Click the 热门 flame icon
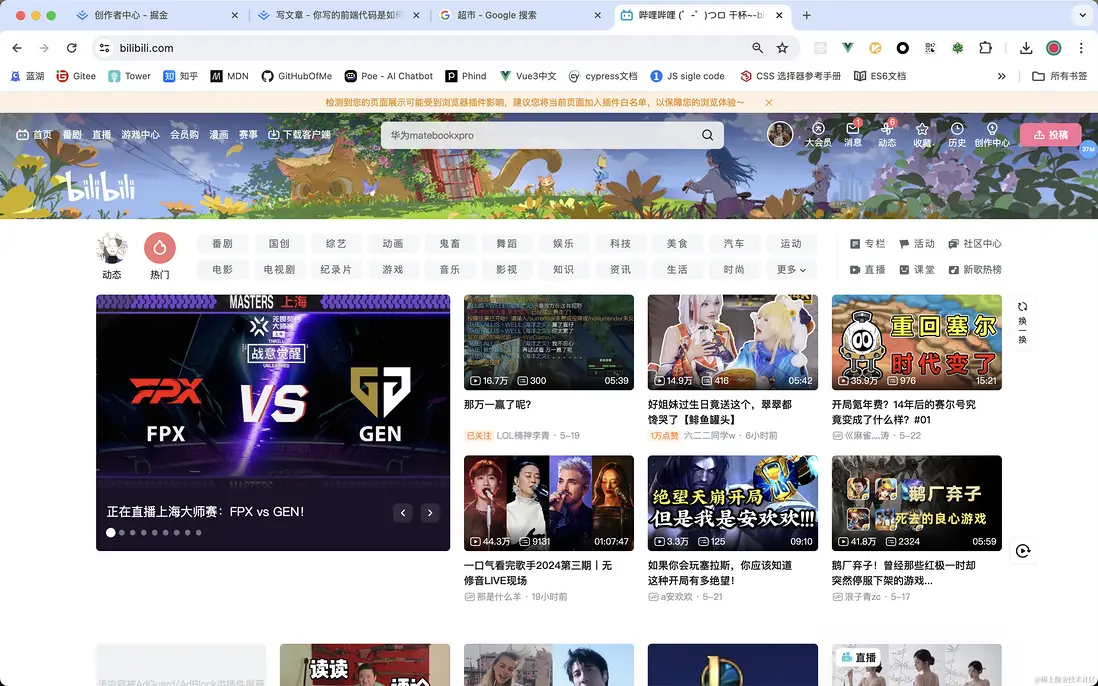 (x=160, y=248)
